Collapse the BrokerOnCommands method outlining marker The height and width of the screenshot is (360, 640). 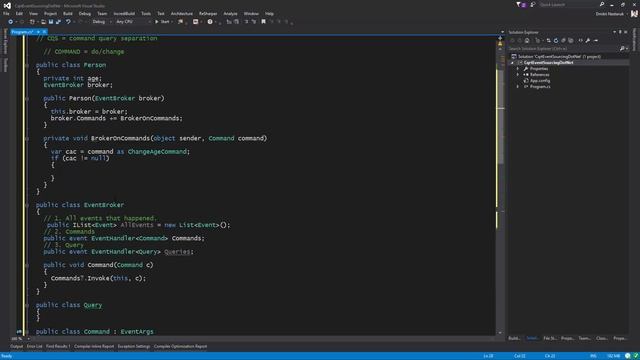(27, 139)
